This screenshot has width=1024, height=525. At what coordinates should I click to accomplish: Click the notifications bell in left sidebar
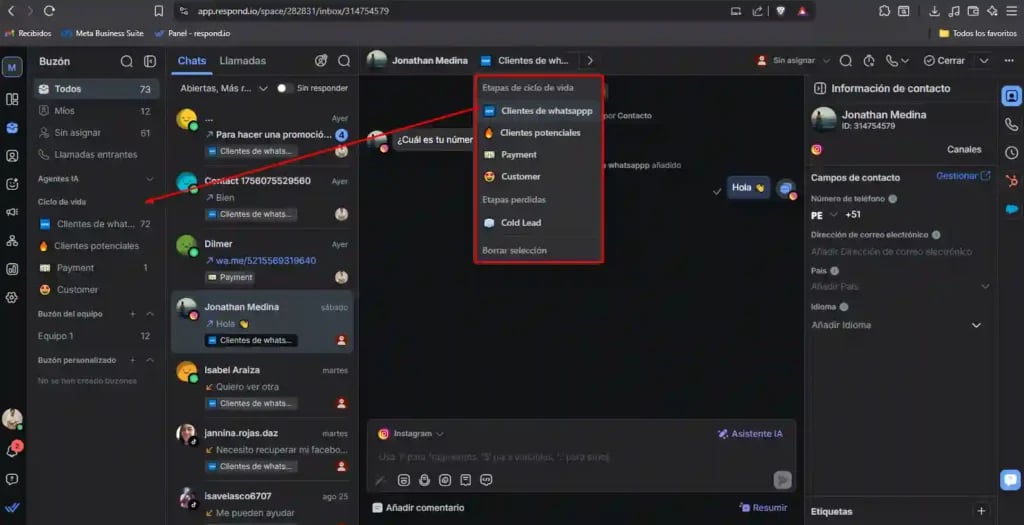click(12, 450)
